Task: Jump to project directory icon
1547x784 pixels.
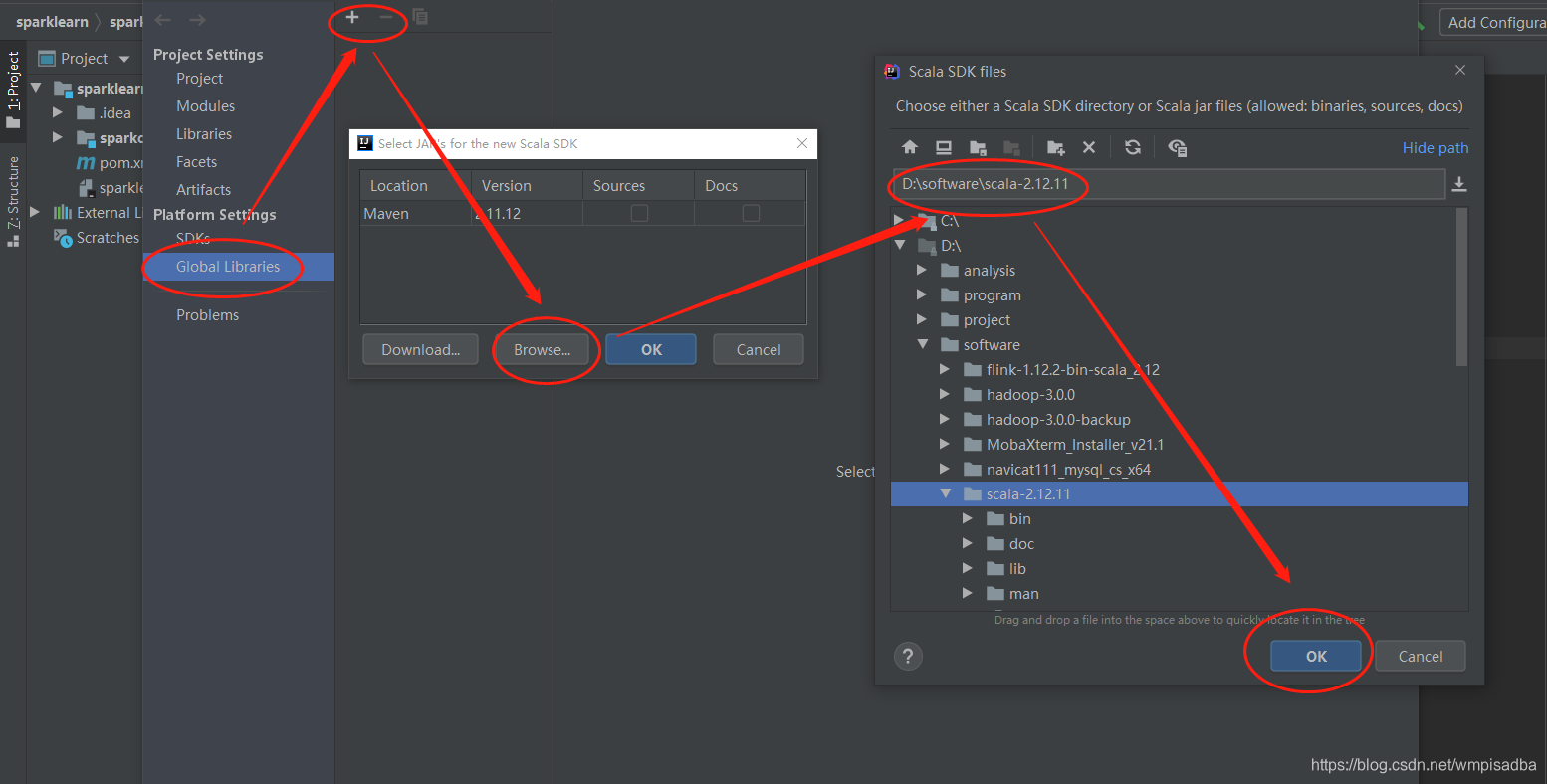Action: coord(978,147)
